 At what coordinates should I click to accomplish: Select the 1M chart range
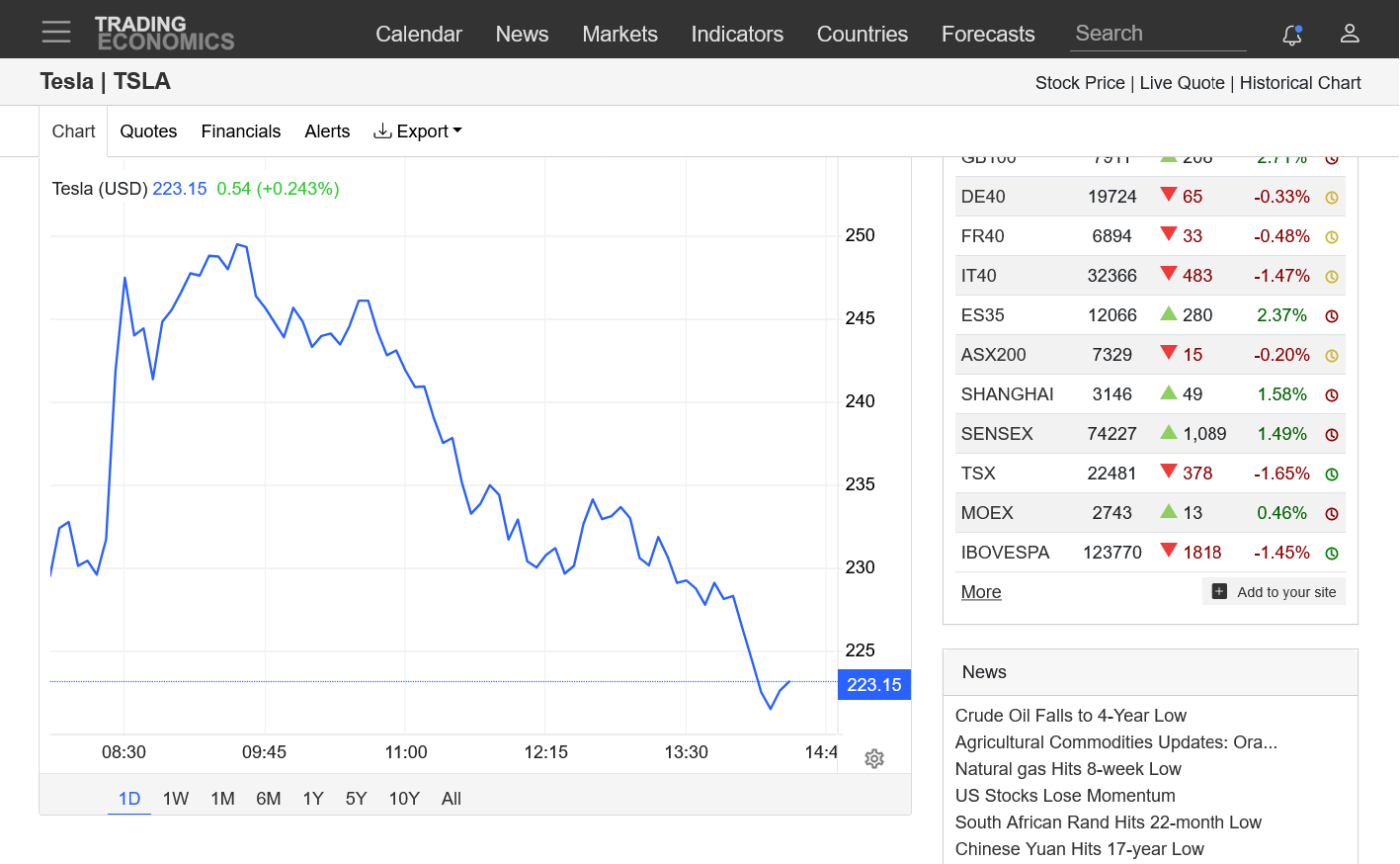point(222,799)
